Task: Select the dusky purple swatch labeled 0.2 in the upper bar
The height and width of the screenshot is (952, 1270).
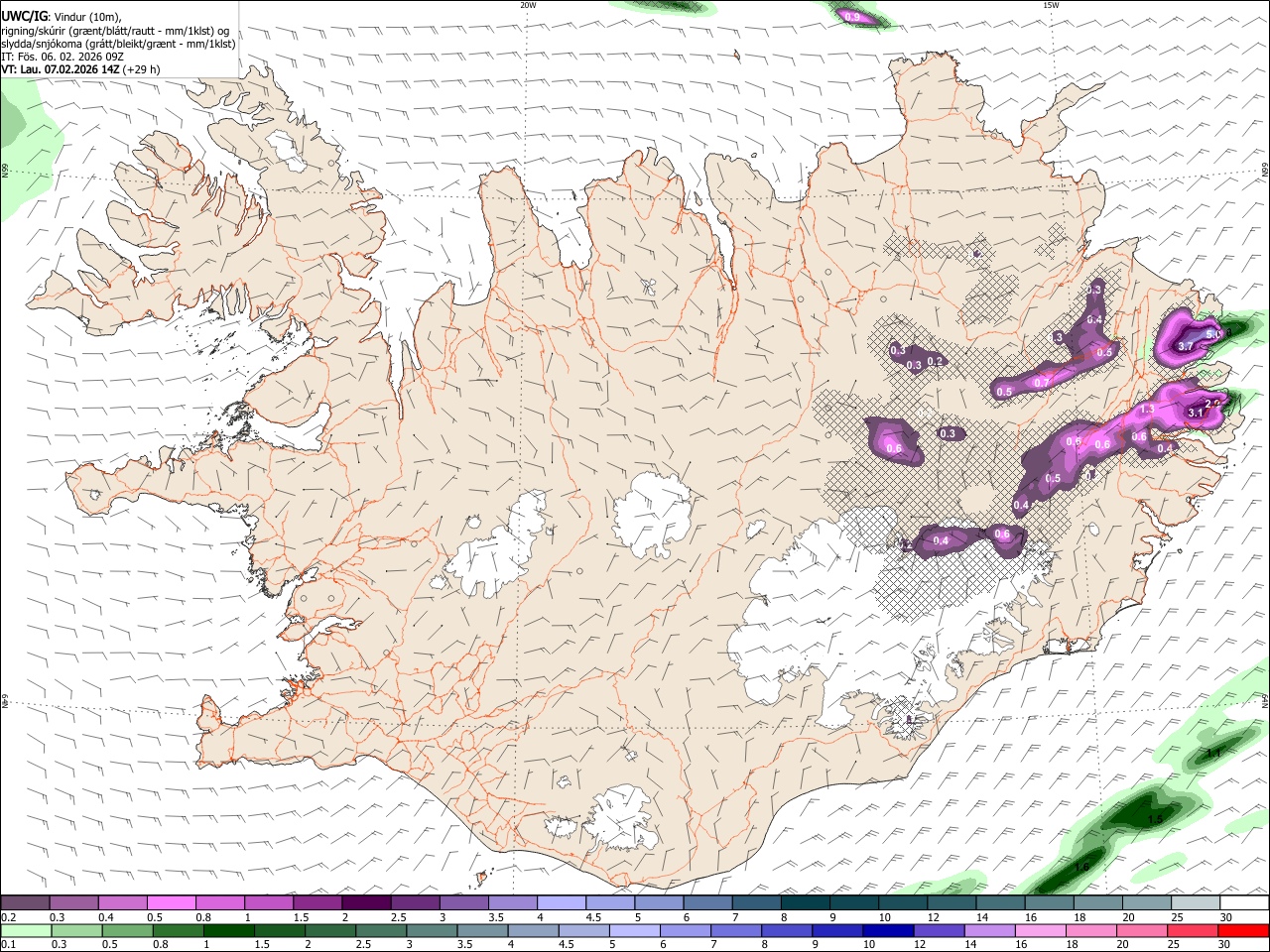Action: tap(25, 902)
